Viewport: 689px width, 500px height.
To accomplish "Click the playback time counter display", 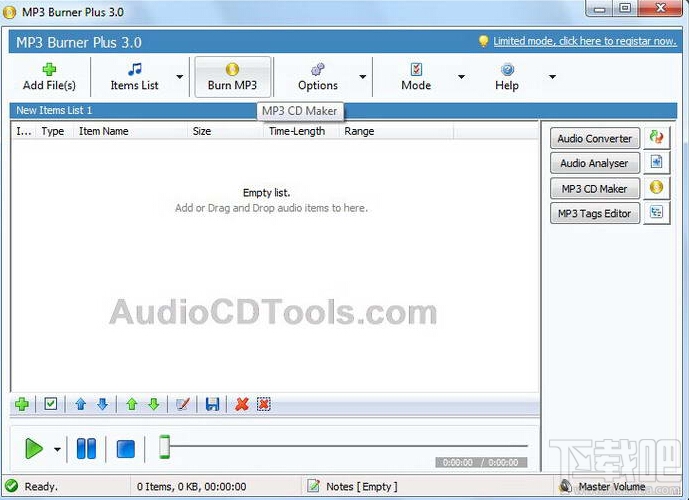I will click(481, 462).
